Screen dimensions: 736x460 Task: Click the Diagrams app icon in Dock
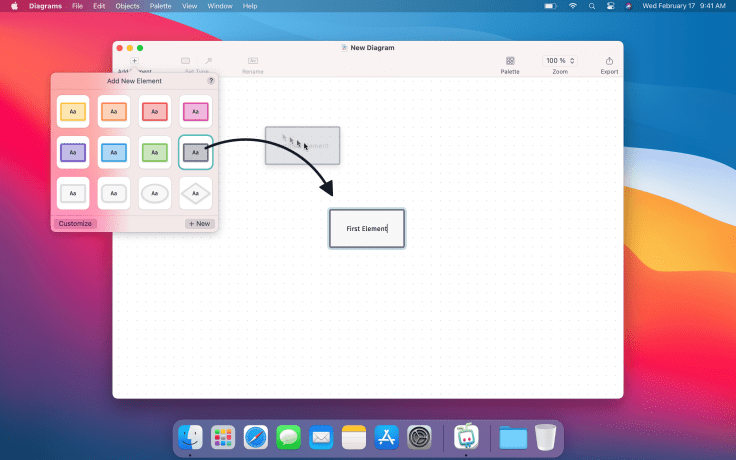pos(466,436)
